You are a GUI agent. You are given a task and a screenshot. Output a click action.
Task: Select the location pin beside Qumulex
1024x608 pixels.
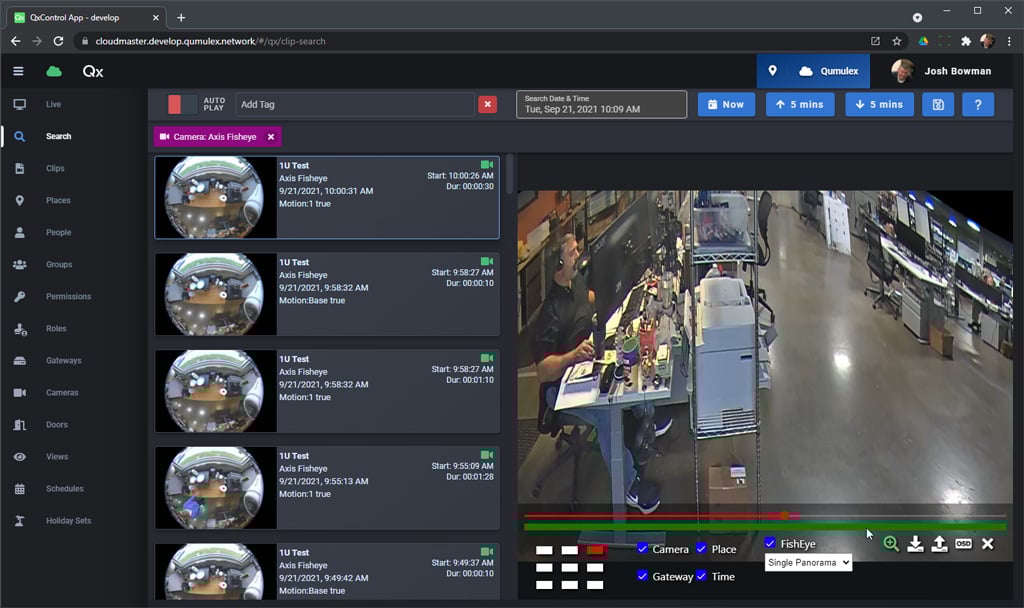click(773, 70)
